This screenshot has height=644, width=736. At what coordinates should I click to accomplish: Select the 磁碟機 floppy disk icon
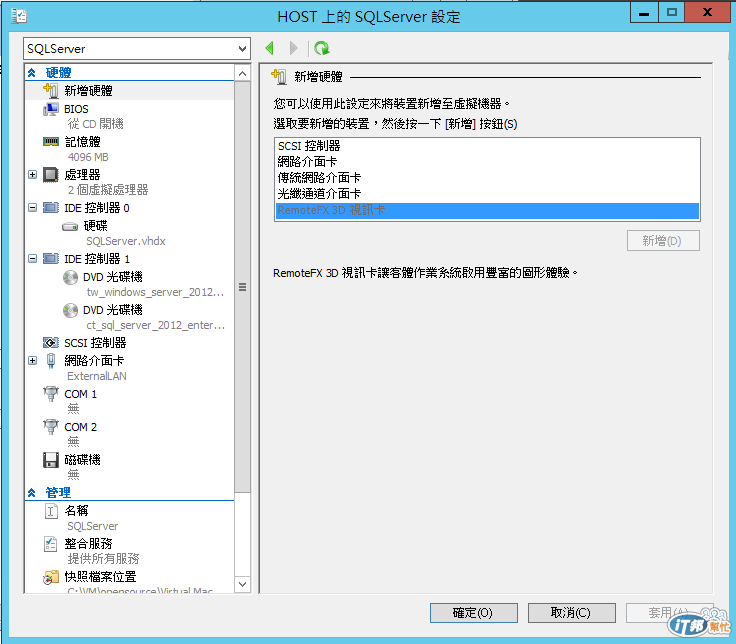(51, 460)
